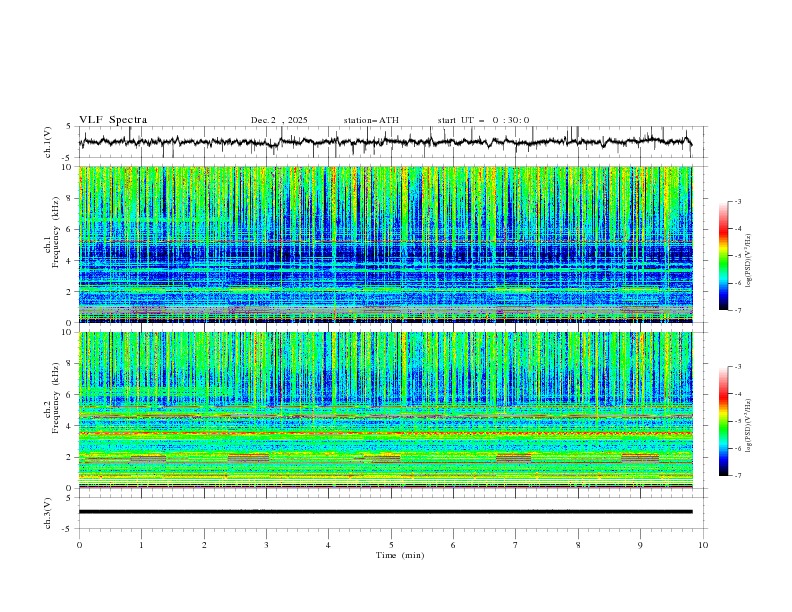Click the ch.1 colorbar "log(PSD)(V²/Hz)" label
Screen dimensions: 792x612
click(x=748, y=261)
